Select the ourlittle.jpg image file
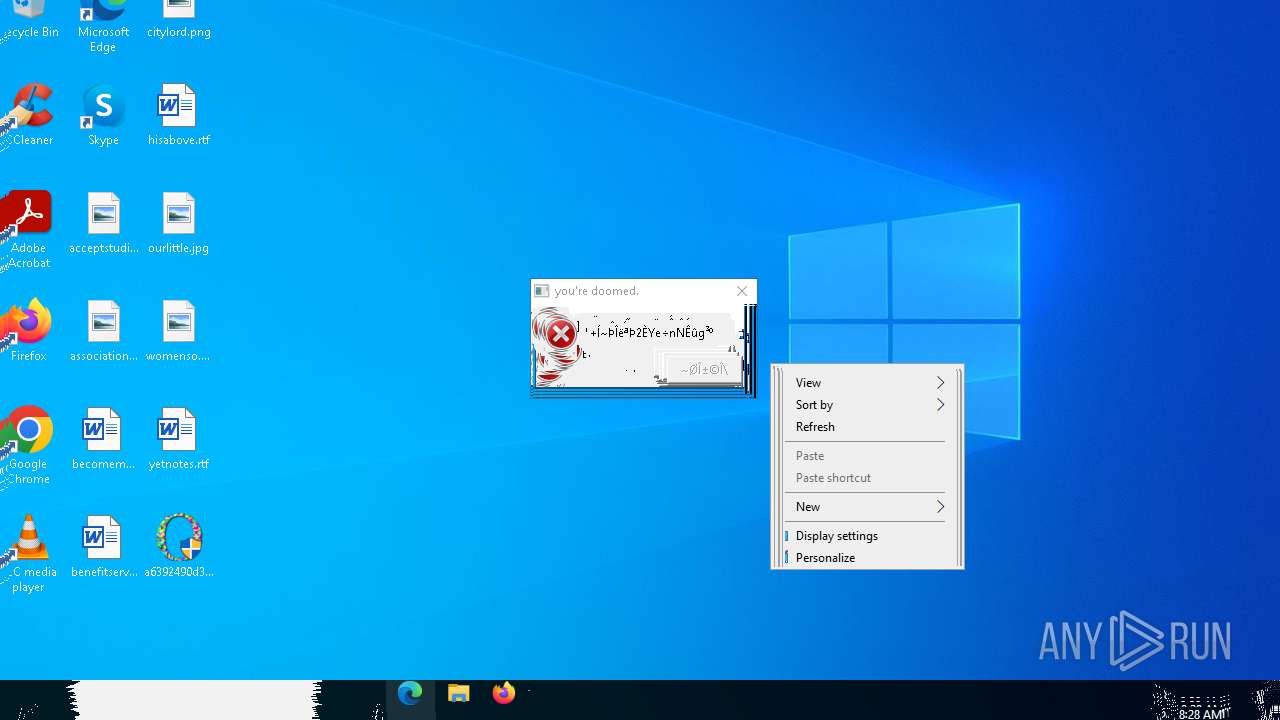This screenshot has width=1280, height=720. 179,223
